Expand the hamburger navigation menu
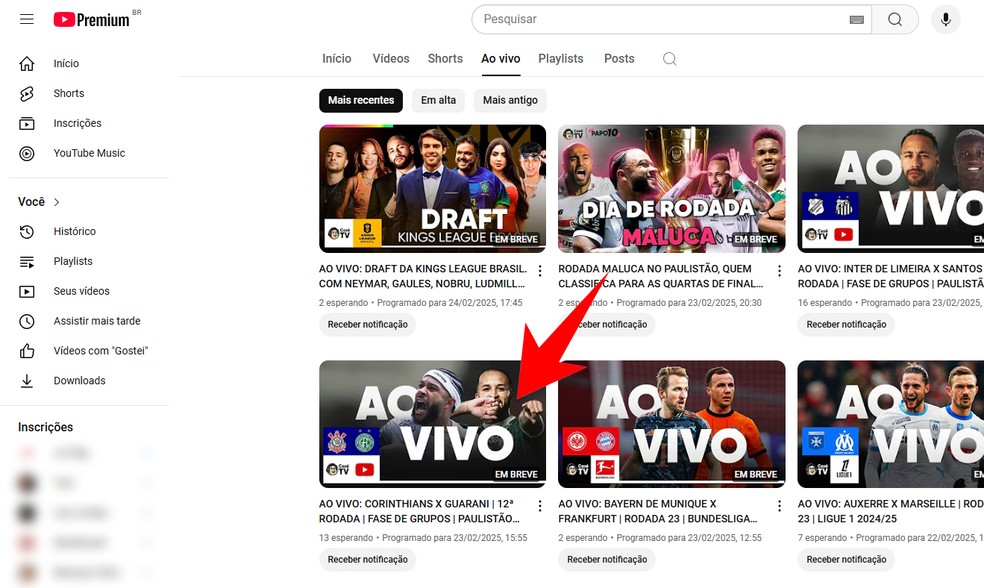This screenshot has width=984, height=588. [x=26, y=19]
